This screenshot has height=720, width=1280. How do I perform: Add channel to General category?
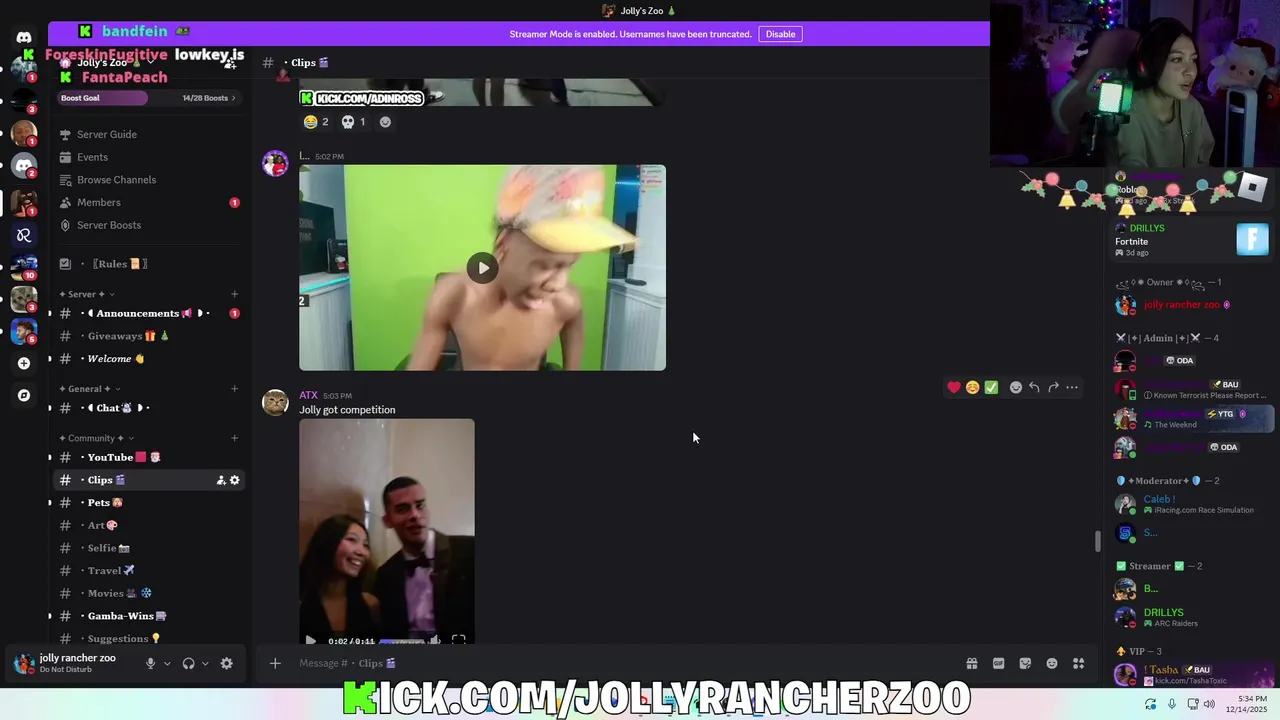click(234, 388)
